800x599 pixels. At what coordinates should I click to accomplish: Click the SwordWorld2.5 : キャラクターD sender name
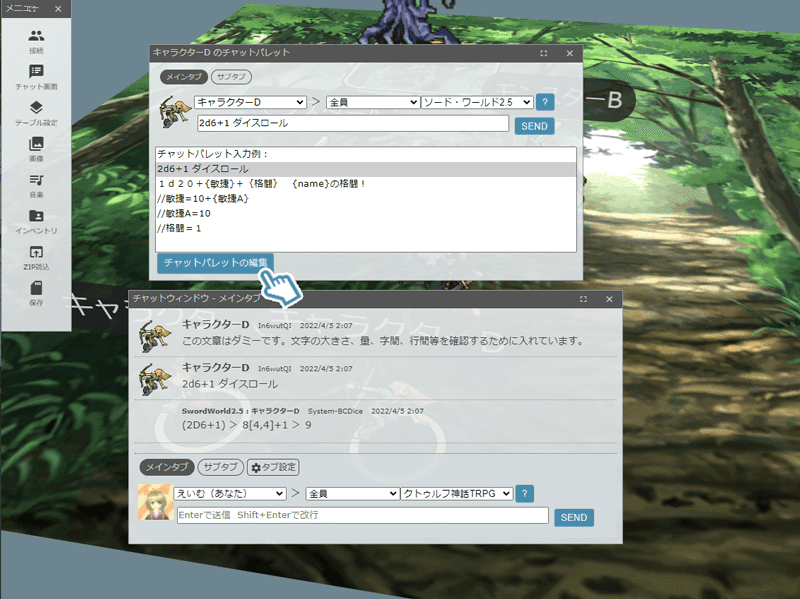click(241, 411)
